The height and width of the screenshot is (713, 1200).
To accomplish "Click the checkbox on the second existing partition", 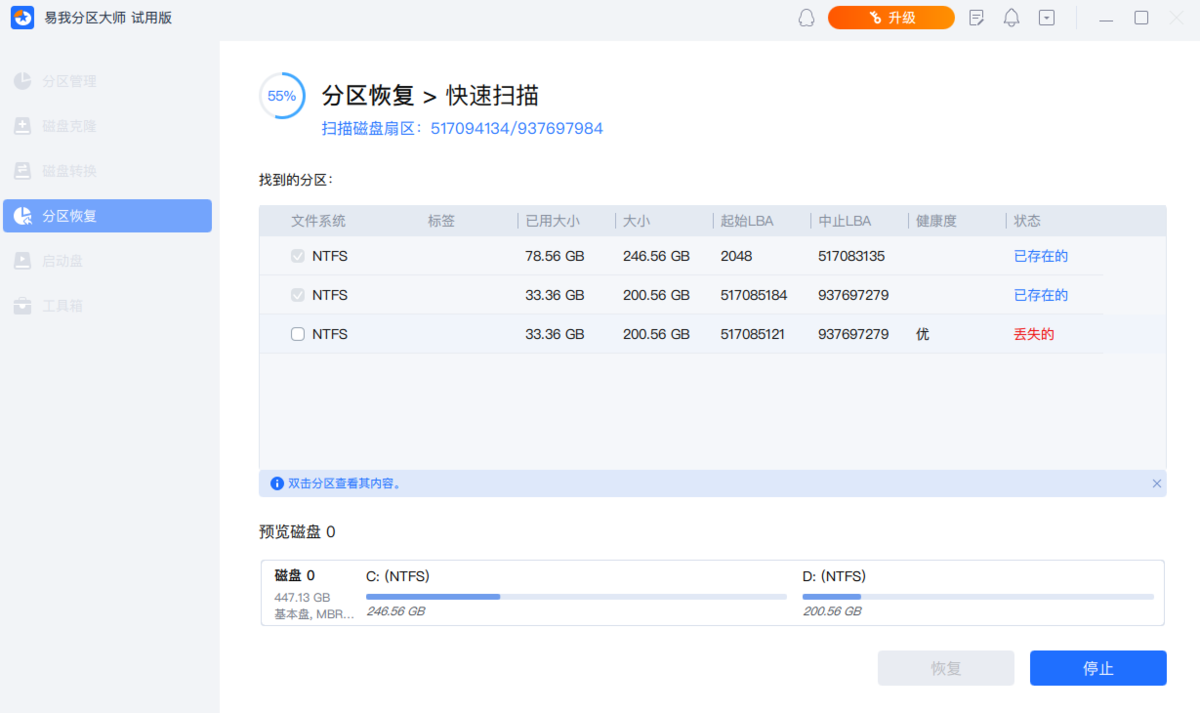I will pyautogui.click(x=297, y=295).
